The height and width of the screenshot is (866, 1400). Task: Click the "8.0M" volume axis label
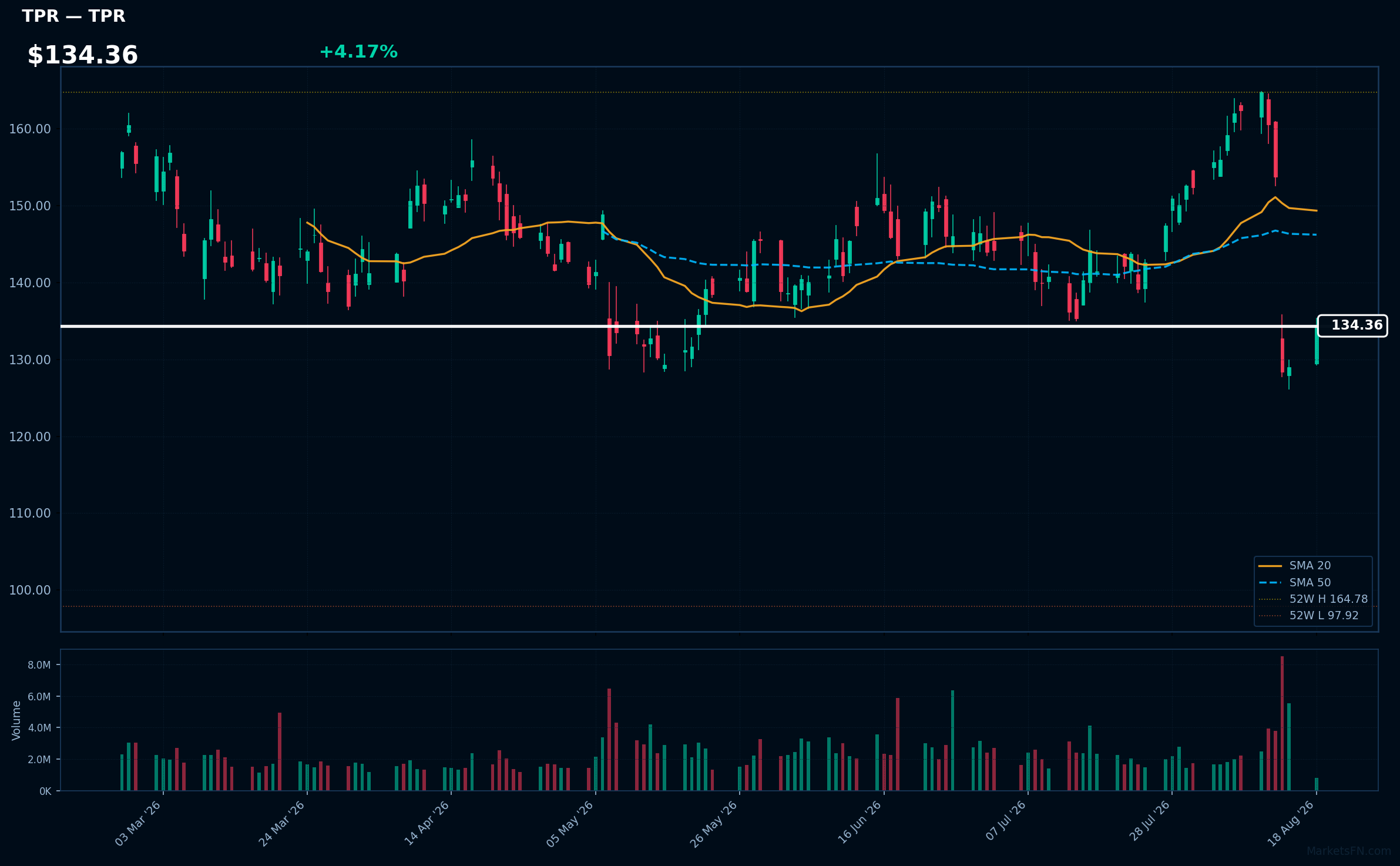[39, 665]
